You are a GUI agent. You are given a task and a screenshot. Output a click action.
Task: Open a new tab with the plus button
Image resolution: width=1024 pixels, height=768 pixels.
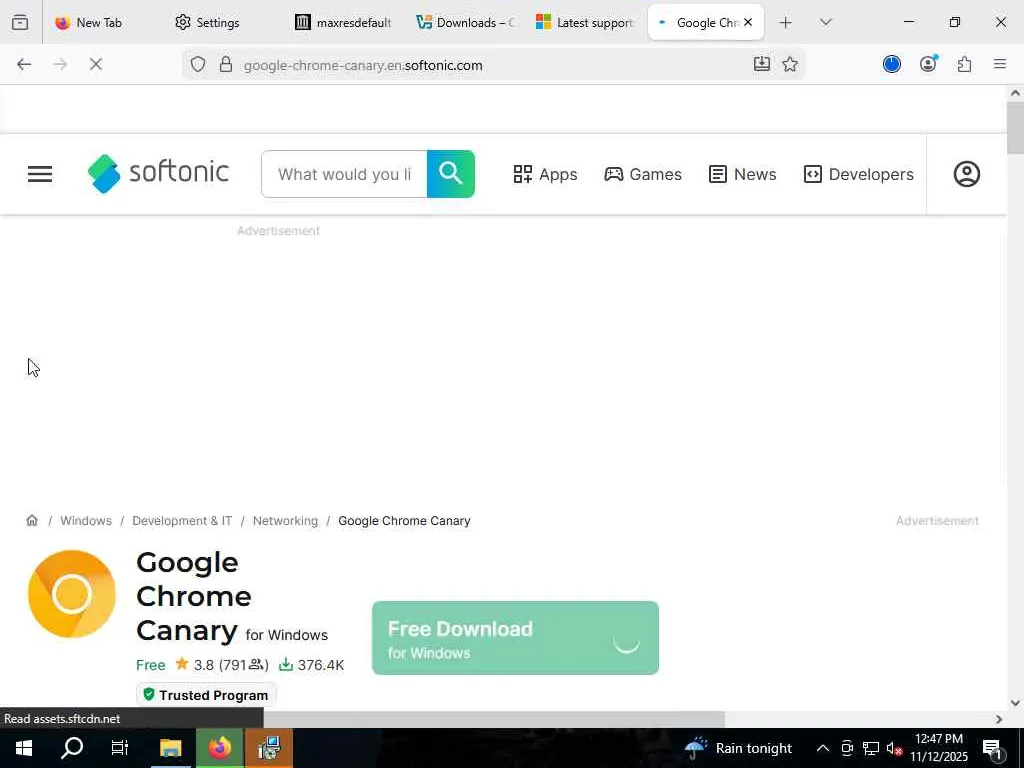click(785, 22)
